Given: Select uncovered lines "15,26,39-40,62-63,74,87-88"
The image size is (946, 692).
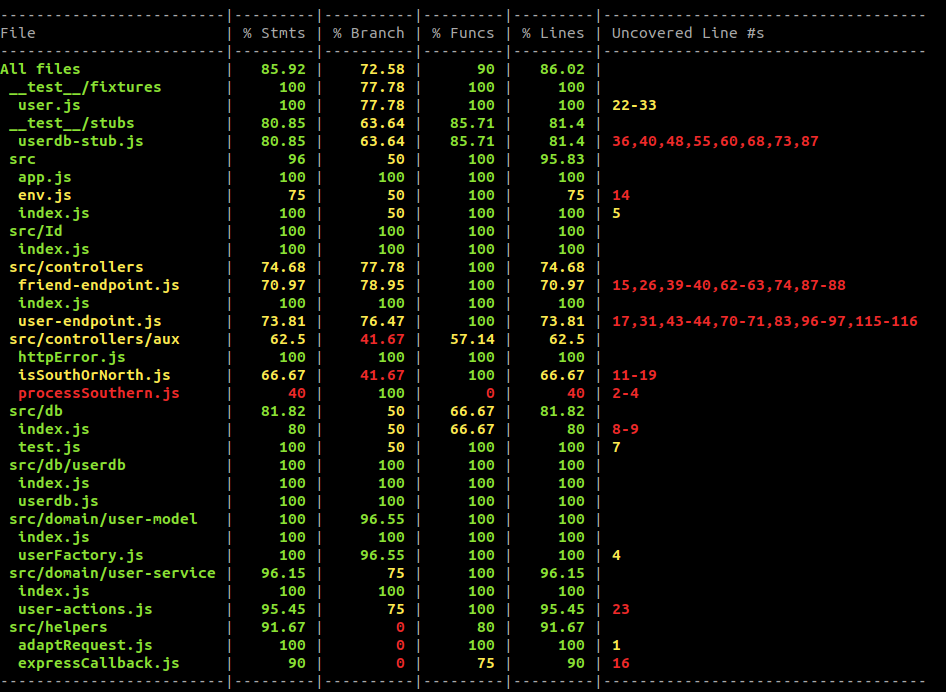Looking at the screenshot, I should pyautogui.click(x=729, y=285).
